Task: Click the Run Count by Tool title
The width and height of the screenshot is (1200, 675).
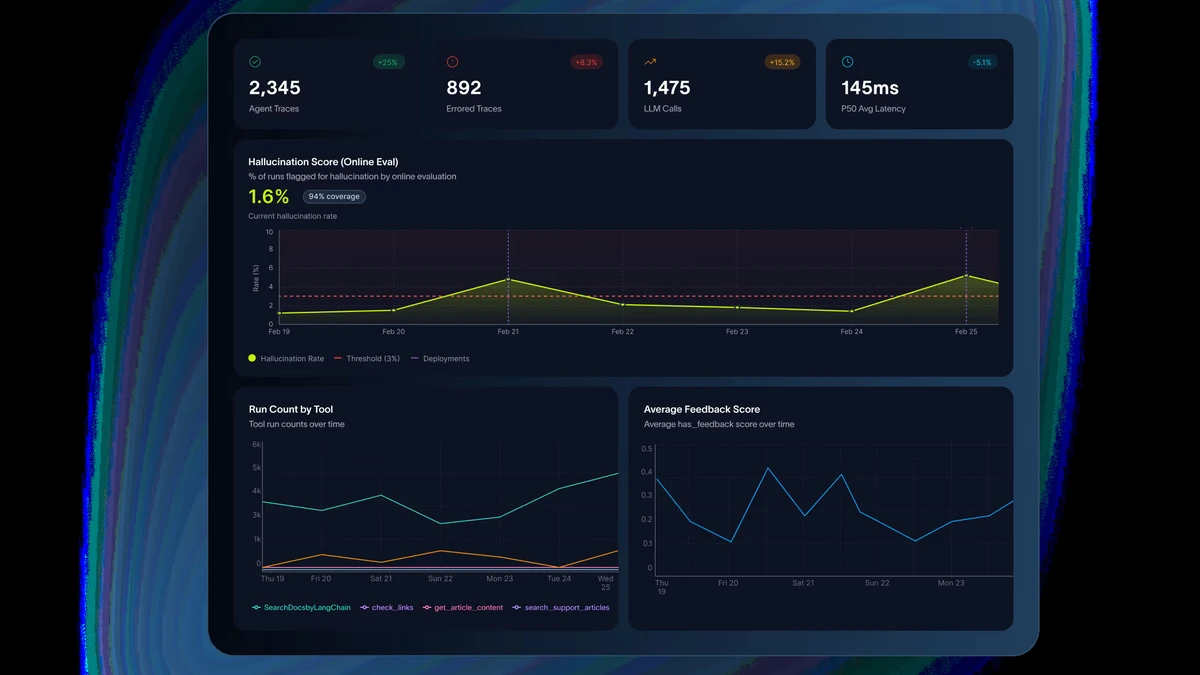Action: (291, 409)
